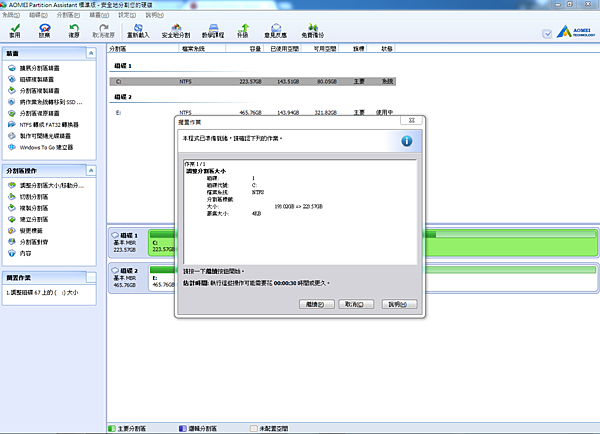This screenshot has height=434, width=600.
Task: Click the Free Space (可用空間) column header
Action: tap(320, 49)
